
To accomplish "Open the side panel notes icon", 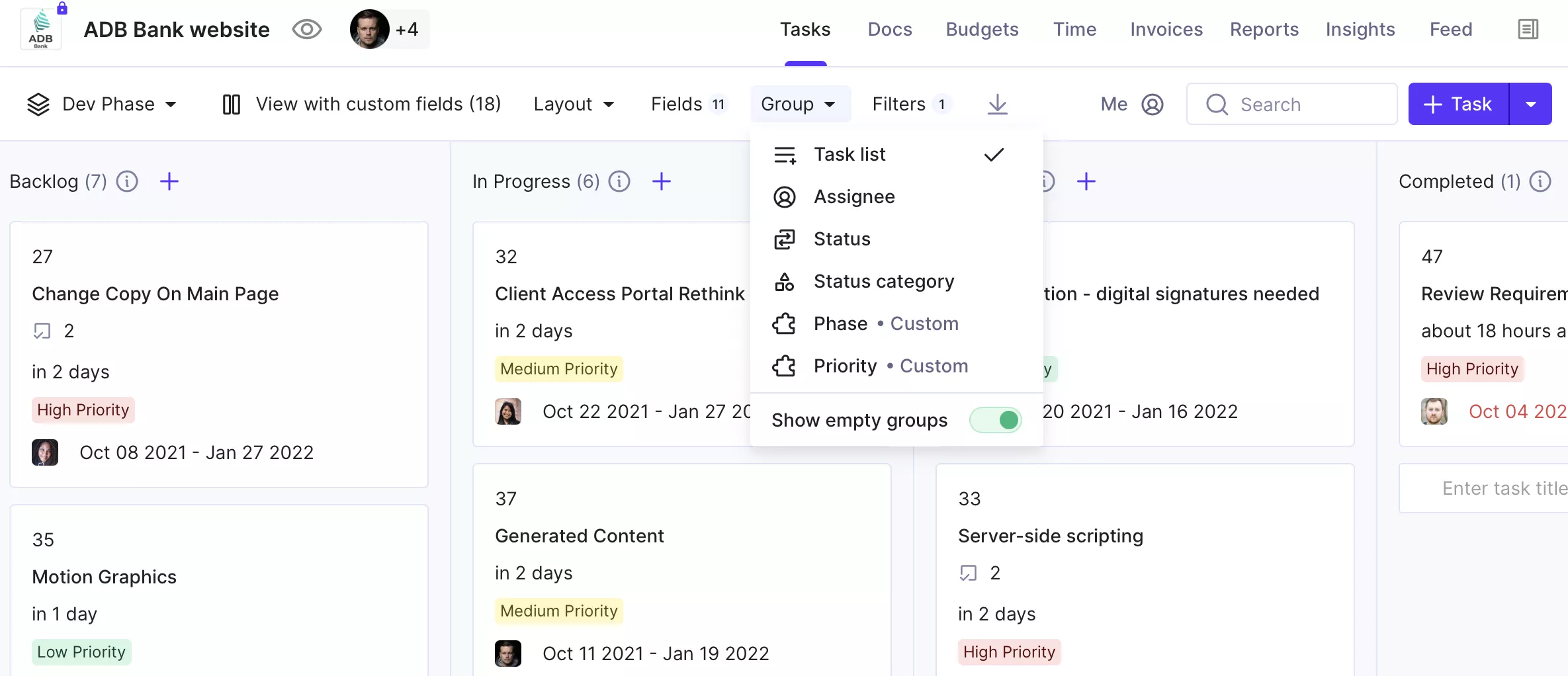I will tap(1528, 29).
